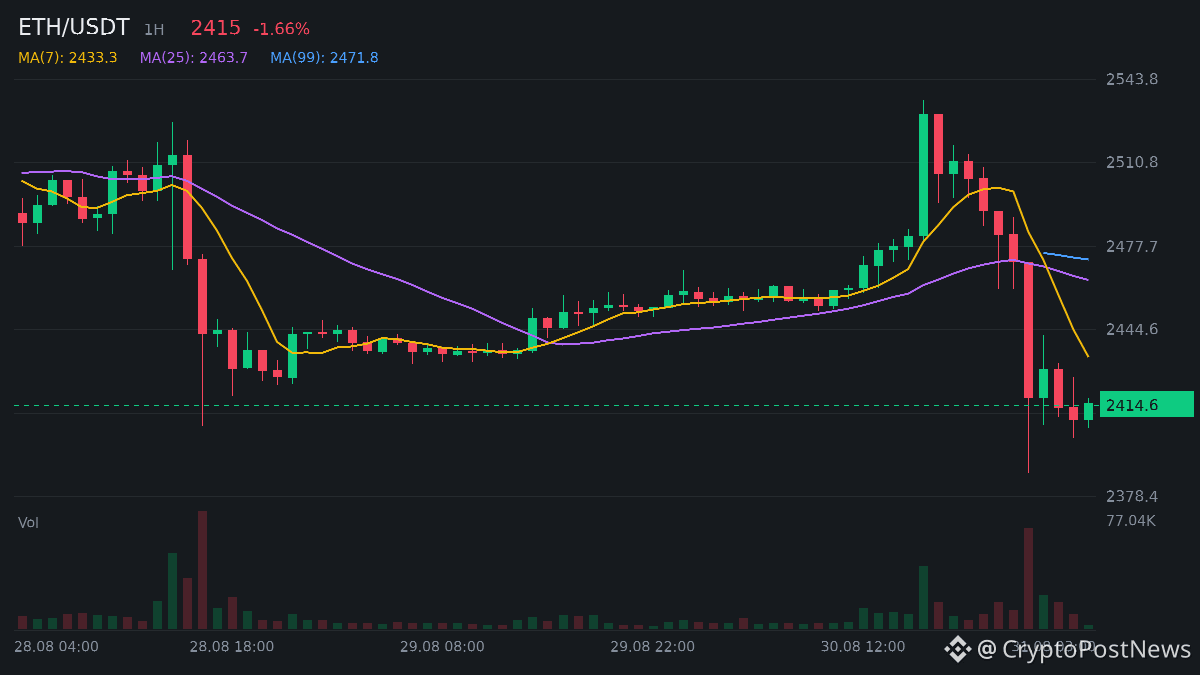This screenshot has width=1200, height=675.
Task: Click the MA(99): 2471.8 indicator label
Action: [324, 58]
